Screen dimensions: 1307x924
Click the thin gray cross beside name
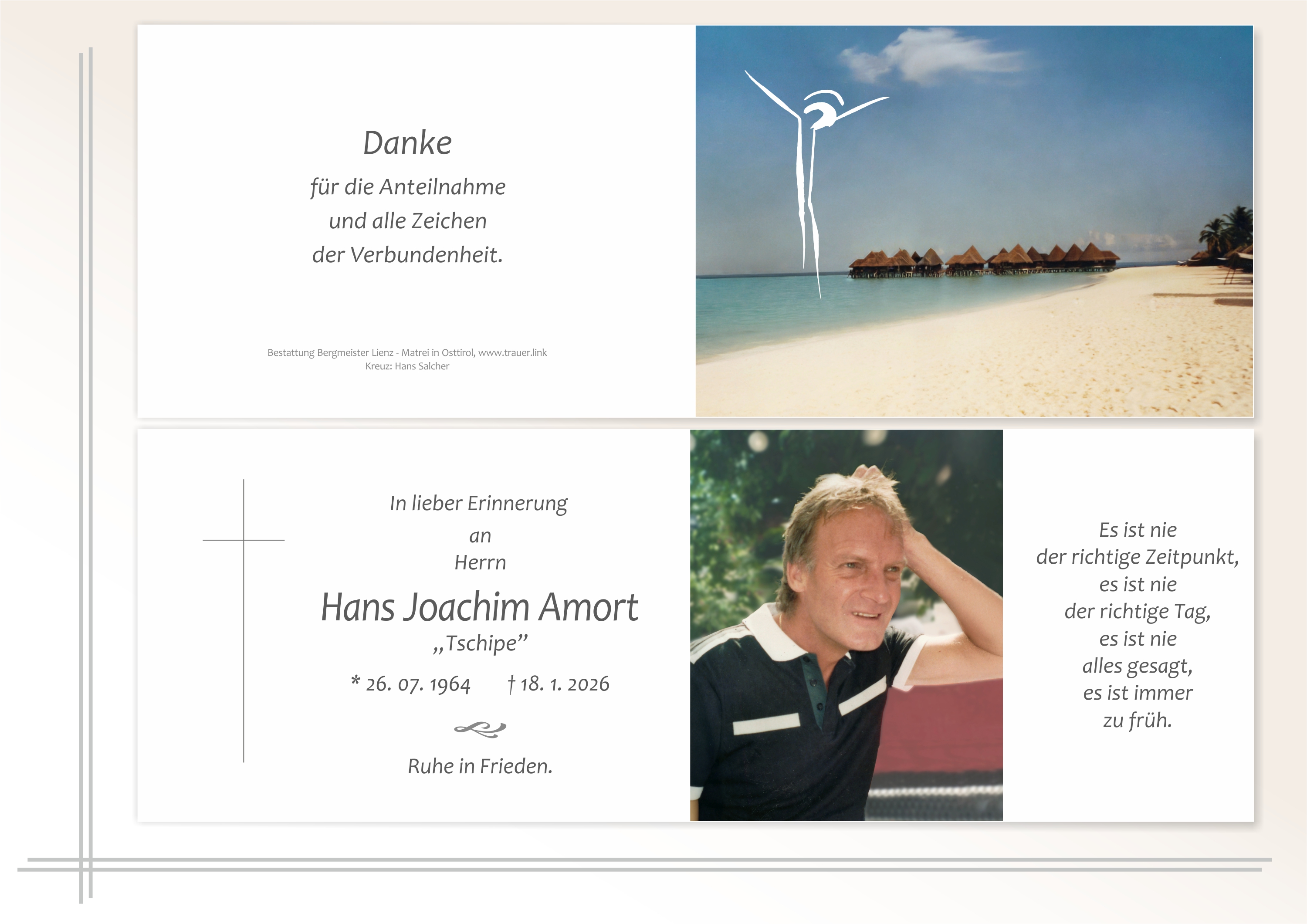coord(244,620)
